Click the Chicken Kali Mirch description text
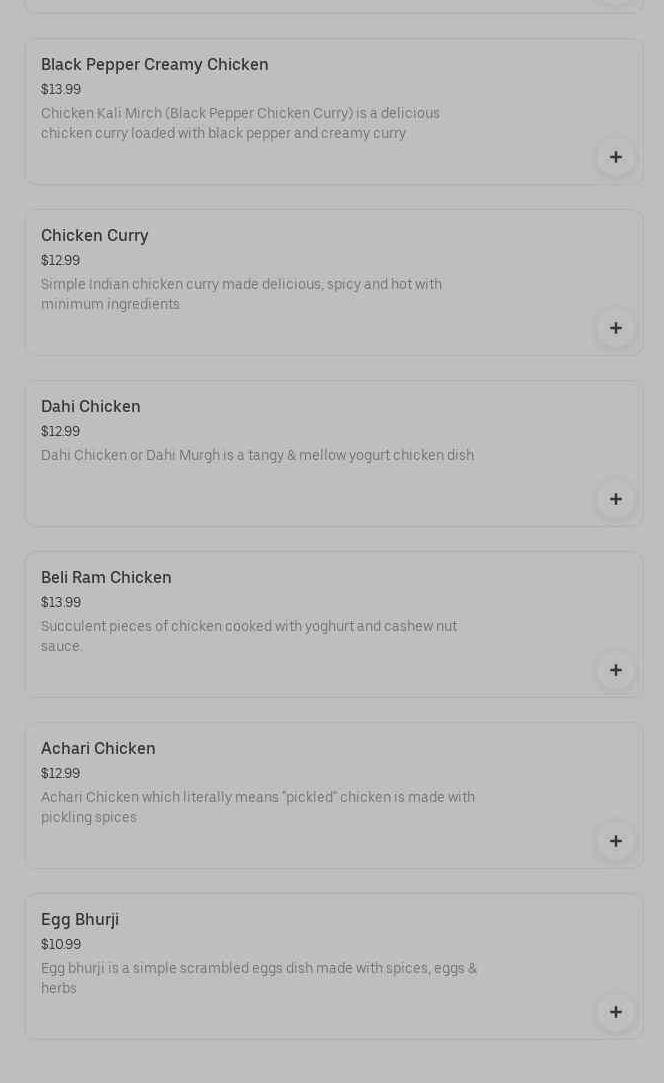This screenshot has height=1083, width=664. tap(240, 123)
